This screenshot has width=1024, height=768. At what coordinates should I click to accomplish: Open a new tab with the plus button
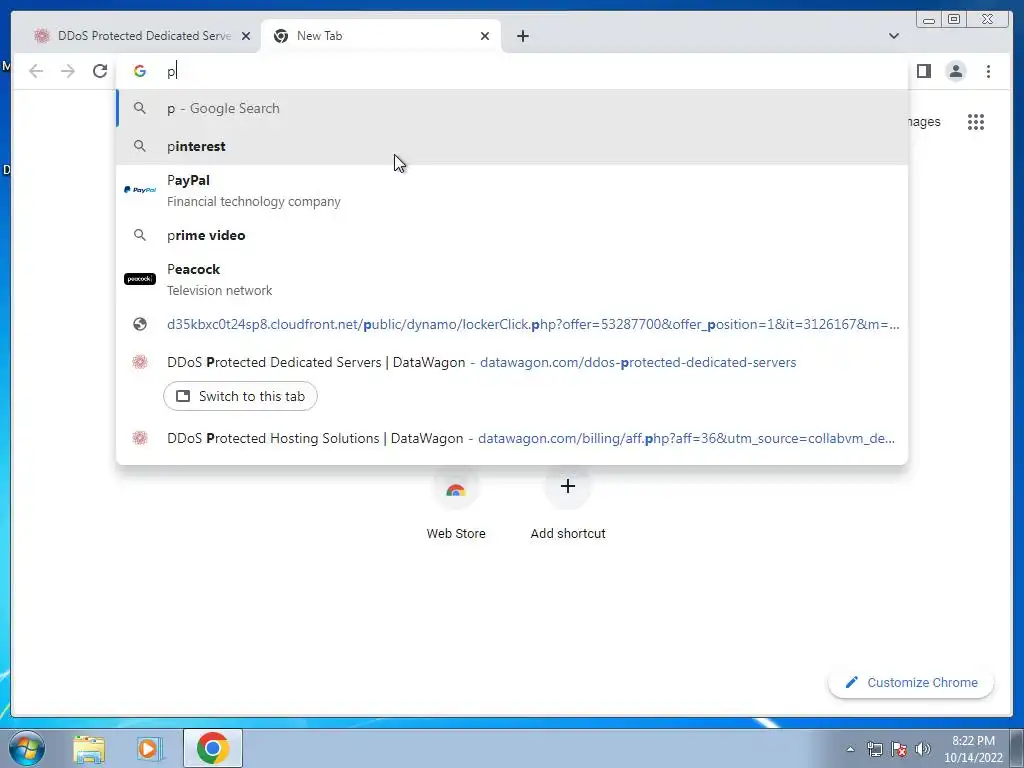tap(522, 36)
